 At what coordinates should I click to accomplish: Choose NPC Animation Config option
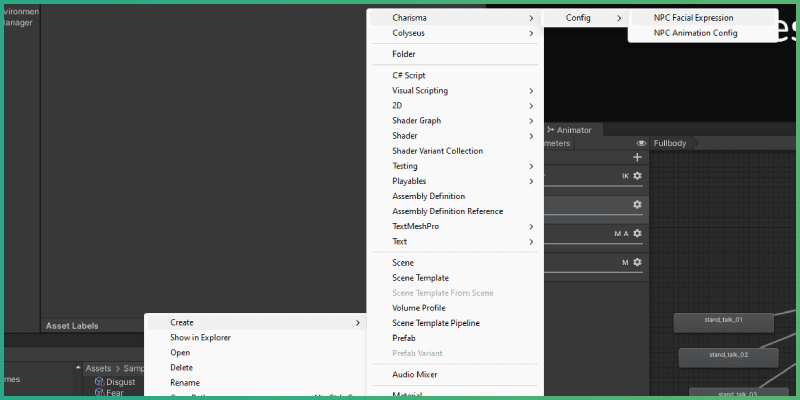[695, 33]
